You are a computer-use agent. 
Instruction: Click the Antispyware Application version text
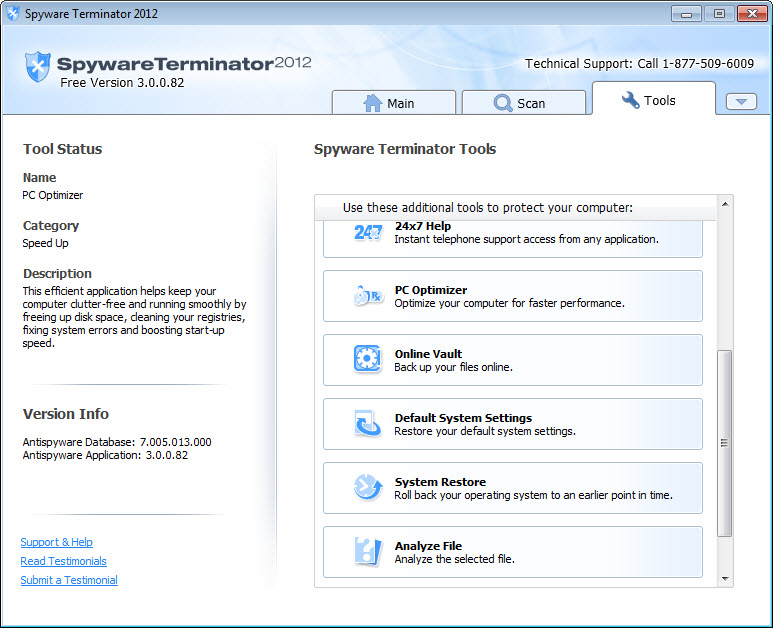[105, 455]
